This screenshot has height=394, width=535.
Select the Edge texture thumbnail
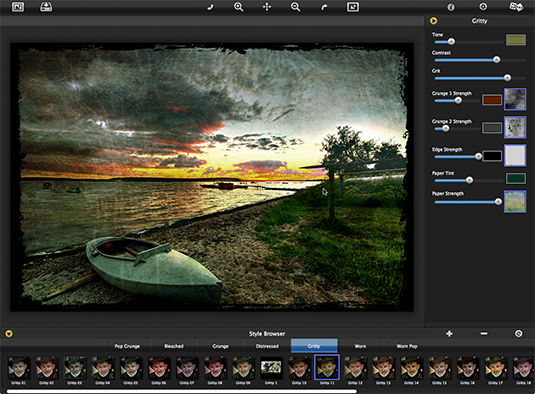[x=515, y=155]
